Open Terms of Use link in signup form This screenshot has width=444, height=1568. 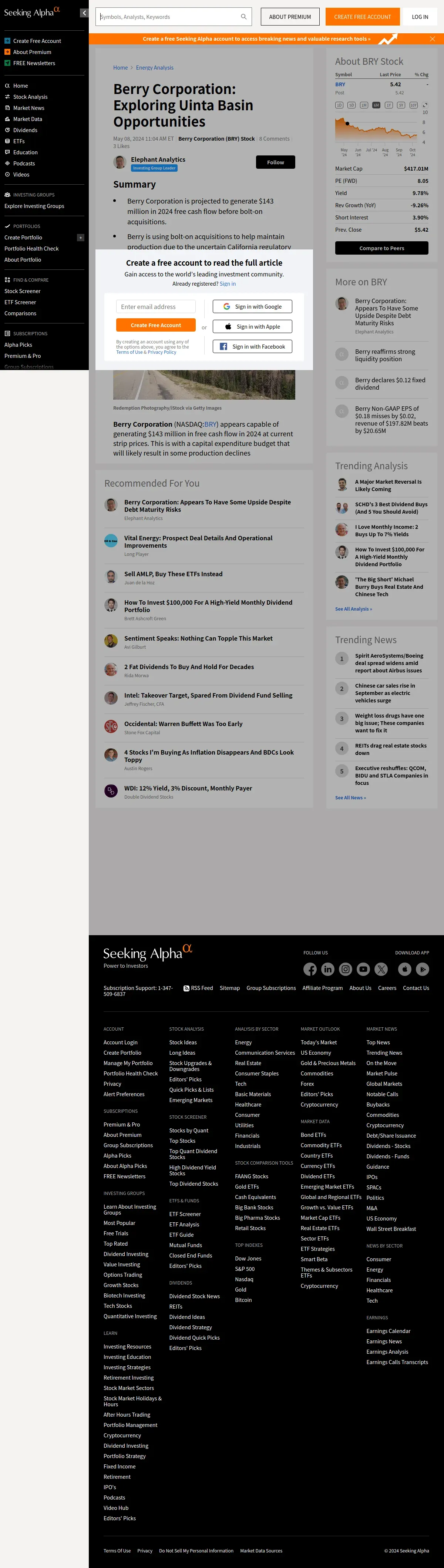[x=129, y=352]
